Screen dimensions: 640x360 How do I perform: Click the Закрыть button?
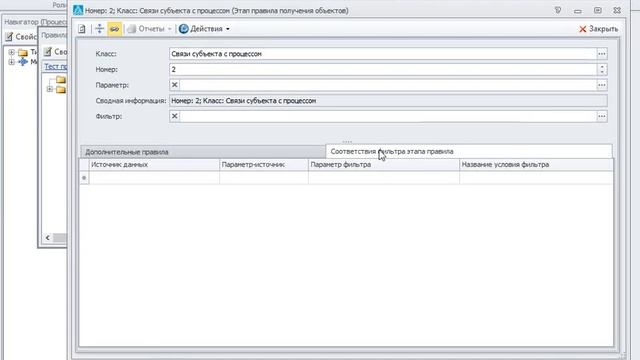(x=598, y=29)
